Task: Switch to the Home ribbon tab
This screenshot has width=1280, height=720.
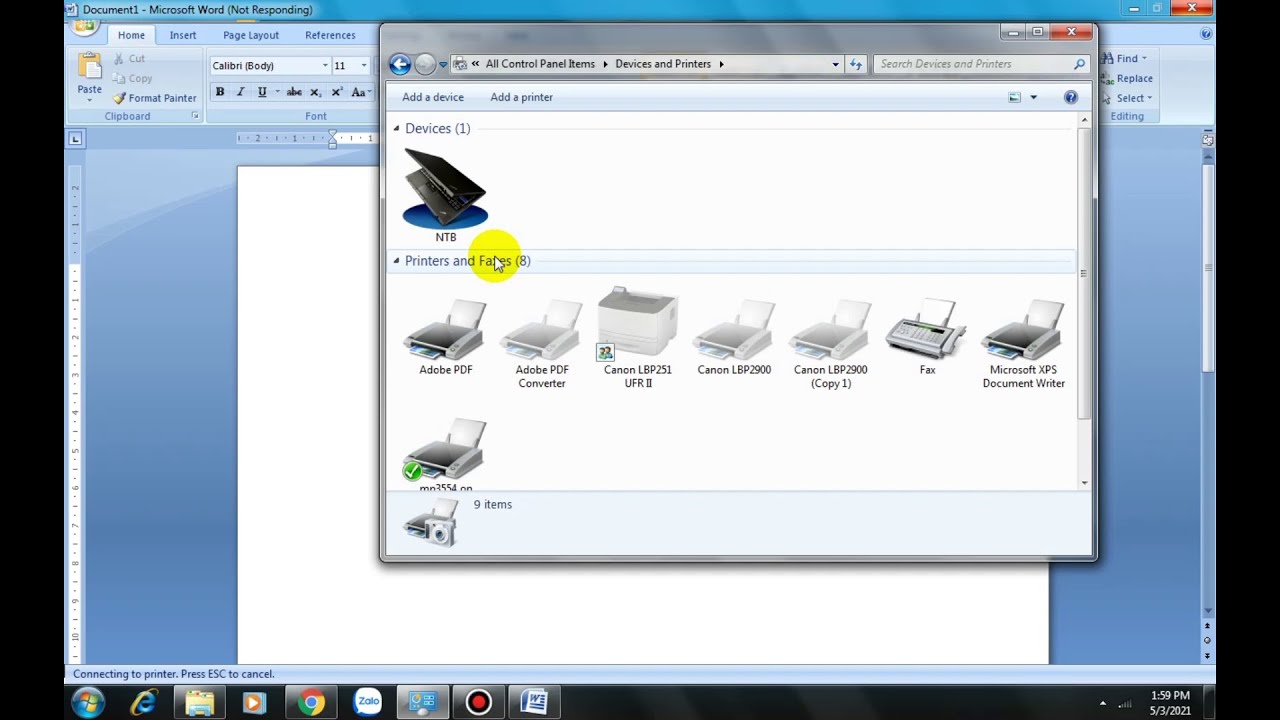Action: tap(131, 35)
